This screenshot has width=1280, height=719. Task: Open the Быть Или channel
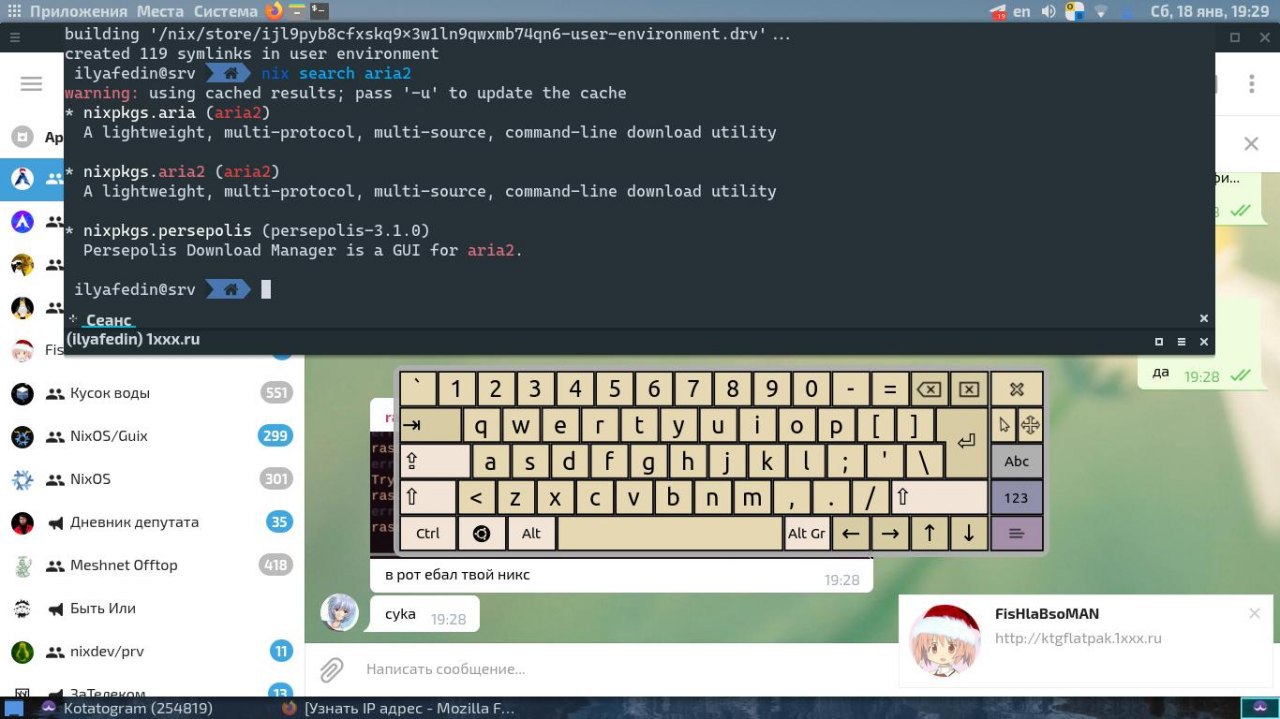tap(152, 608)
